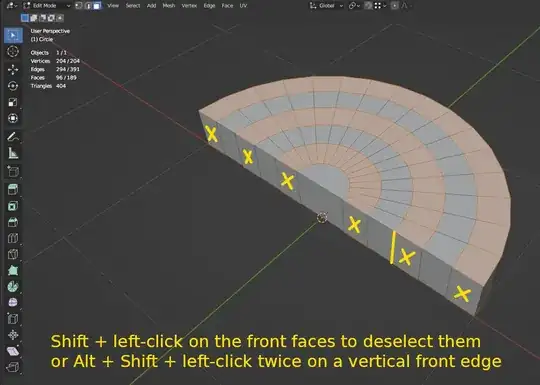Viewport: 540px width, 385px height.
Task: Open the Select menu
Action: point(133,6)
